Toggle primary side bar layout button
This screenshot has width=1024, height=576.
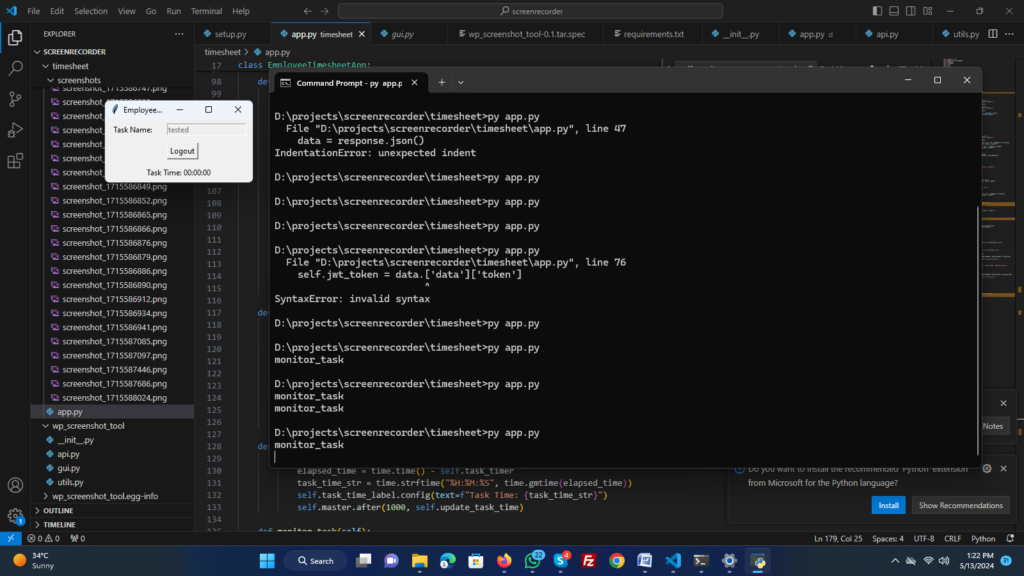pyautogui.click(x=878, y=11)
